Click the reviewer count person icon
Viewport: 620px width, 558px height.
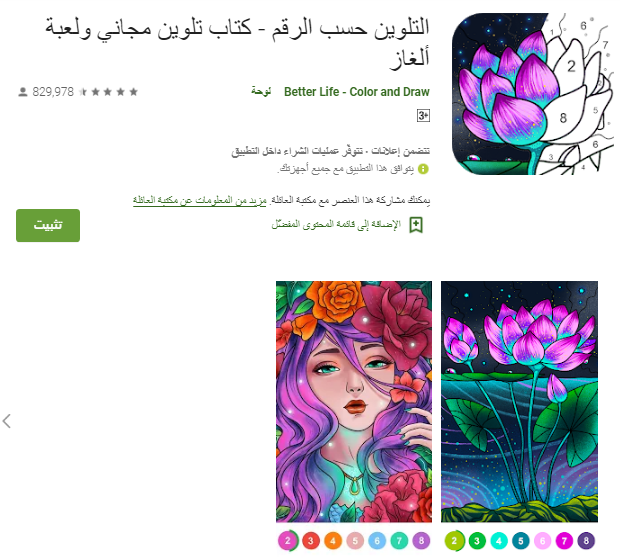tap(23, 92)
